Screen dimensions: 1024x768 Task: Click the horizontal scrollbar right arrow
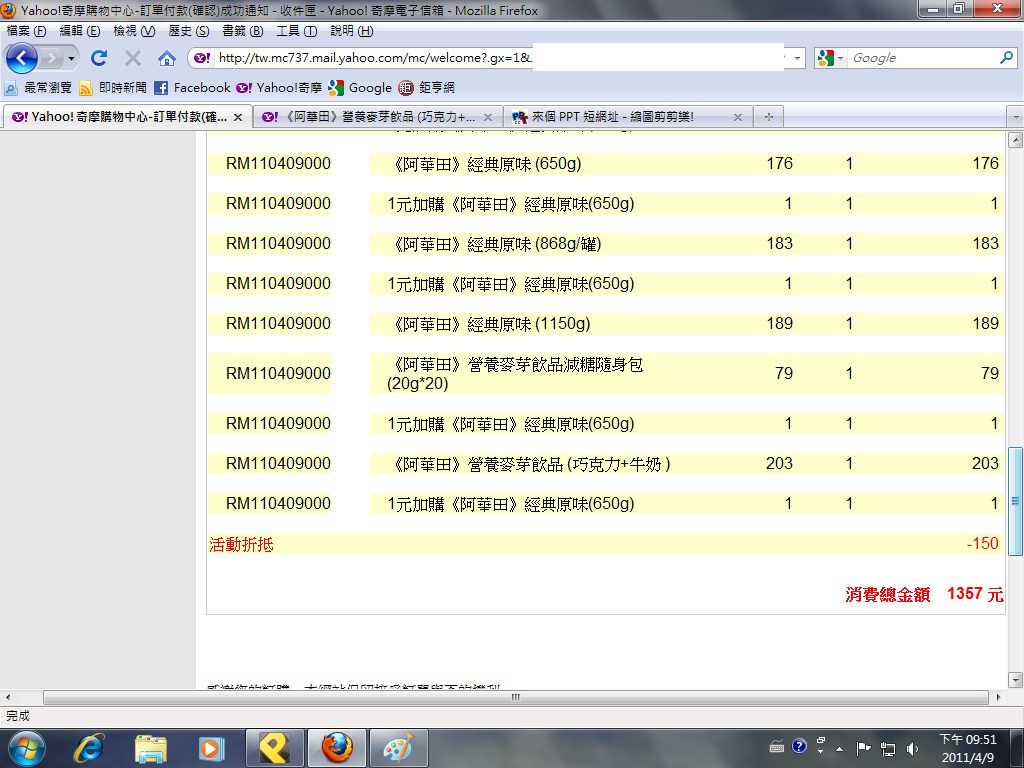click(x=998, y=697)
